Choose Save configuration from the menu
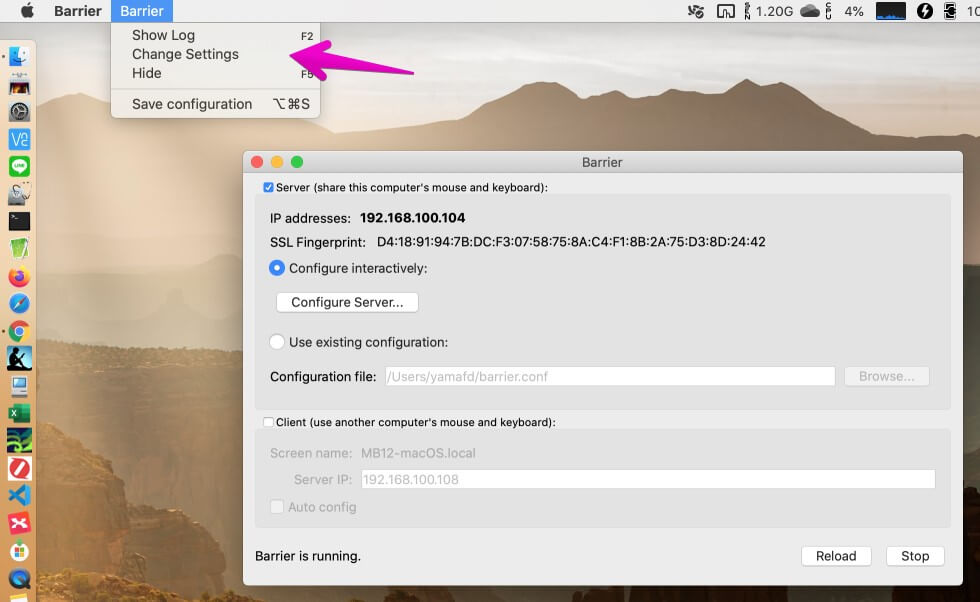 coord(216,104)
